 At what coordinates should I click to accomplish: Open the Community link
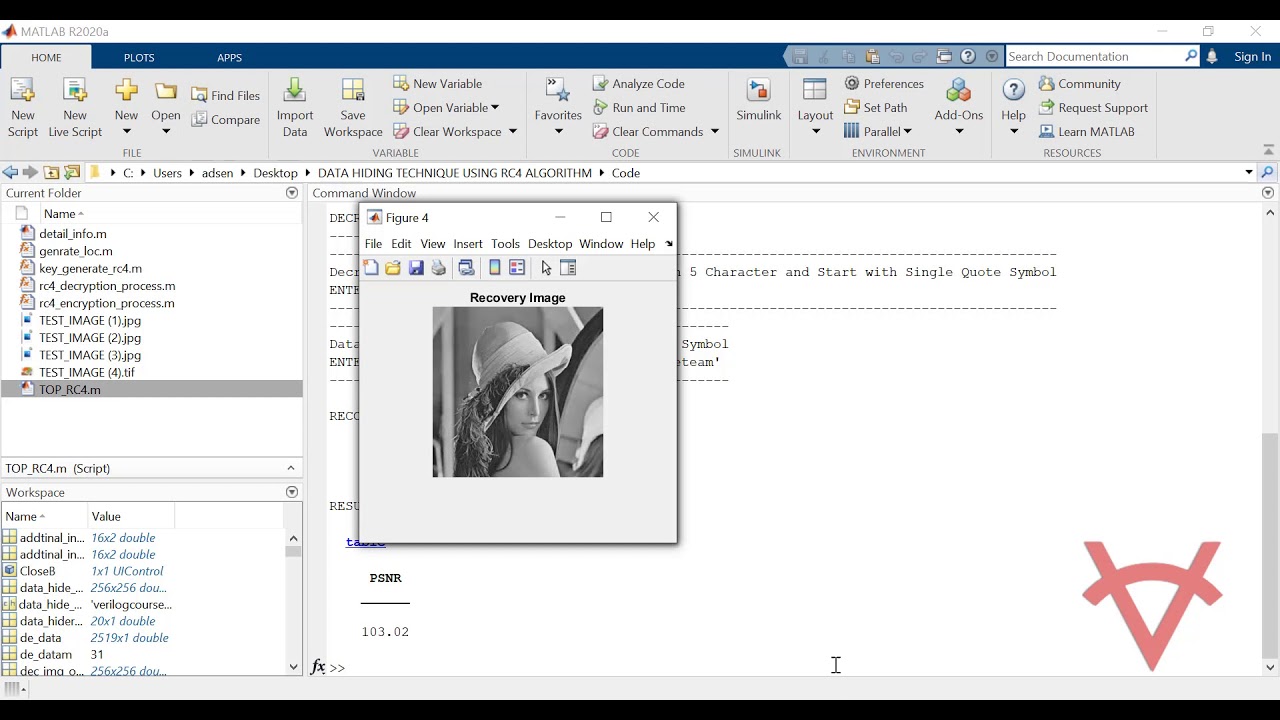point(1079,83)
